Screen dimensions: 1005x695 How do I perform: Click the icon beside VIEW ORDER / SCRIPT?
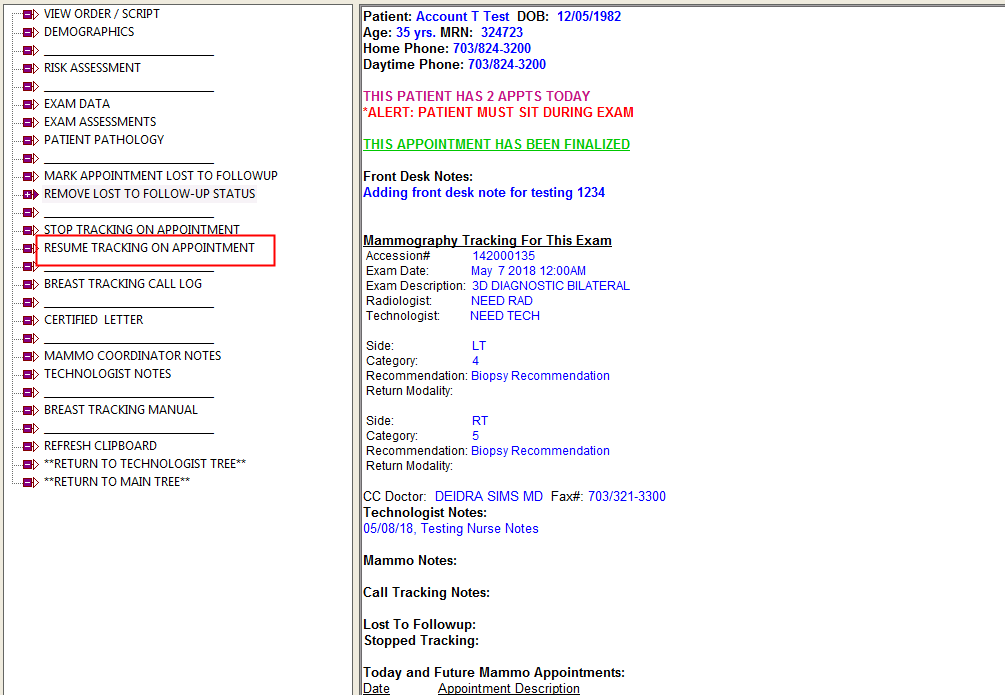(x=30, y=15)
